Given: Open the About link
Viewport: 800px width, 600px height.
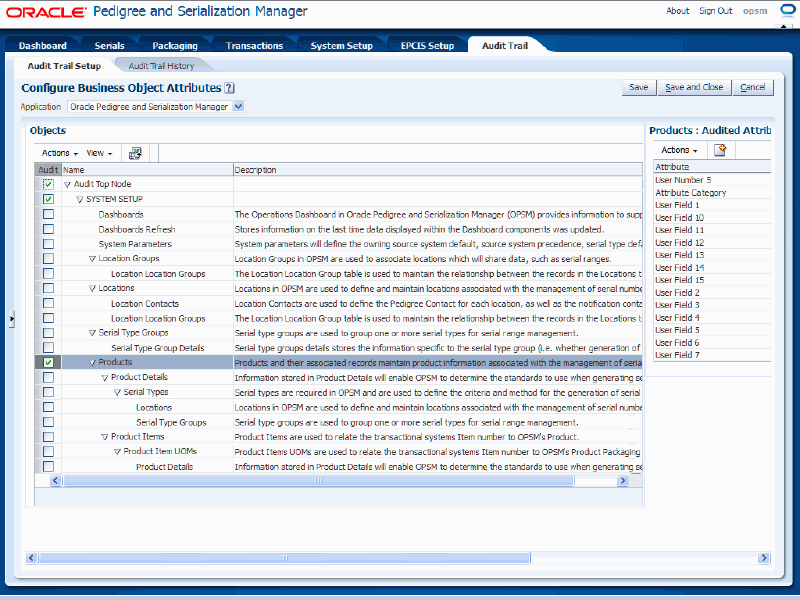Looking at the screenshot, I should pos(678,11).
